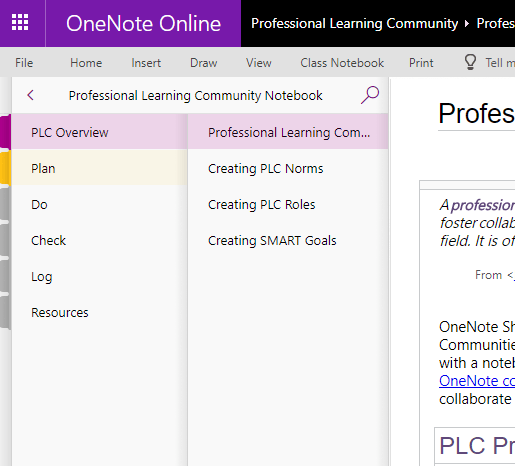Switch to the View ribbon tab
Screen dimensions: 515x466
pos(259,63)
